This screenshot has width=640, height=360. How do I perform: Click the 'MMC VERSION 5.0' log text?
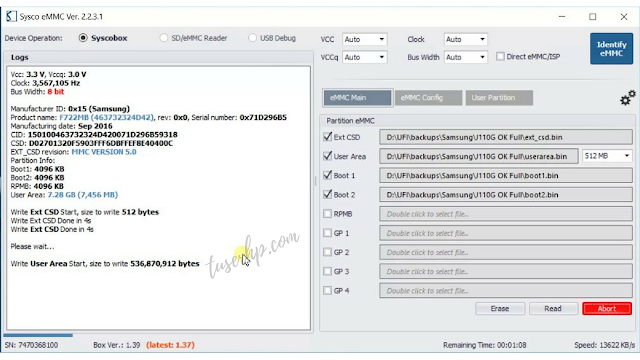[104, 152]
